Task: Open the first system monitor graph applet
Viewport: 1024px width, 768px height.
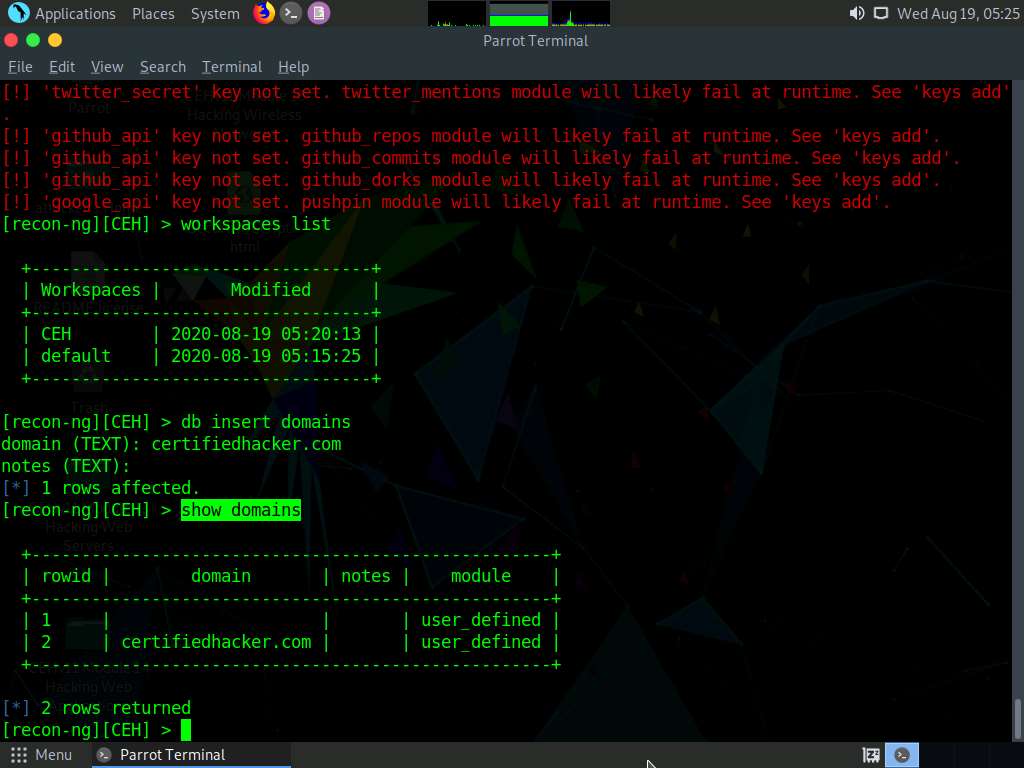Action: (456, 14)
